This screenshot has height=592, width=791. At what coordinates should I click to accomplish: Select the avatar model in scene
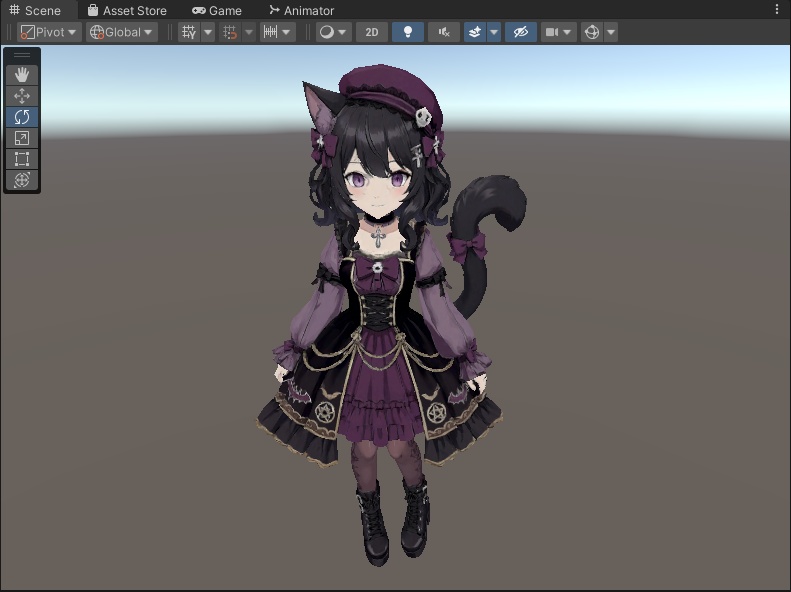pyautogui.click(x=381, y=313)
